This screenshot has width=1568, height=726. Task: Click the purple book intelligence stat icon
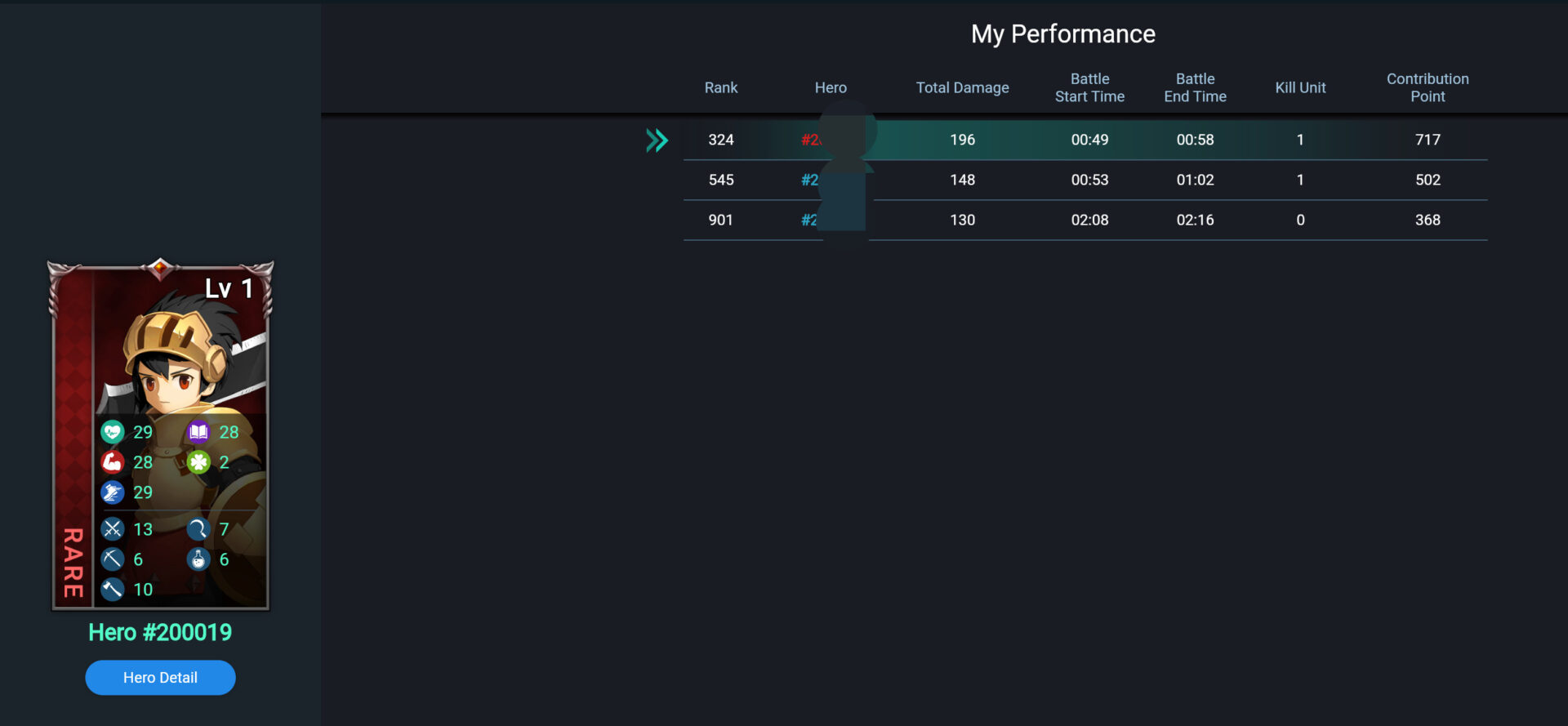198,432
